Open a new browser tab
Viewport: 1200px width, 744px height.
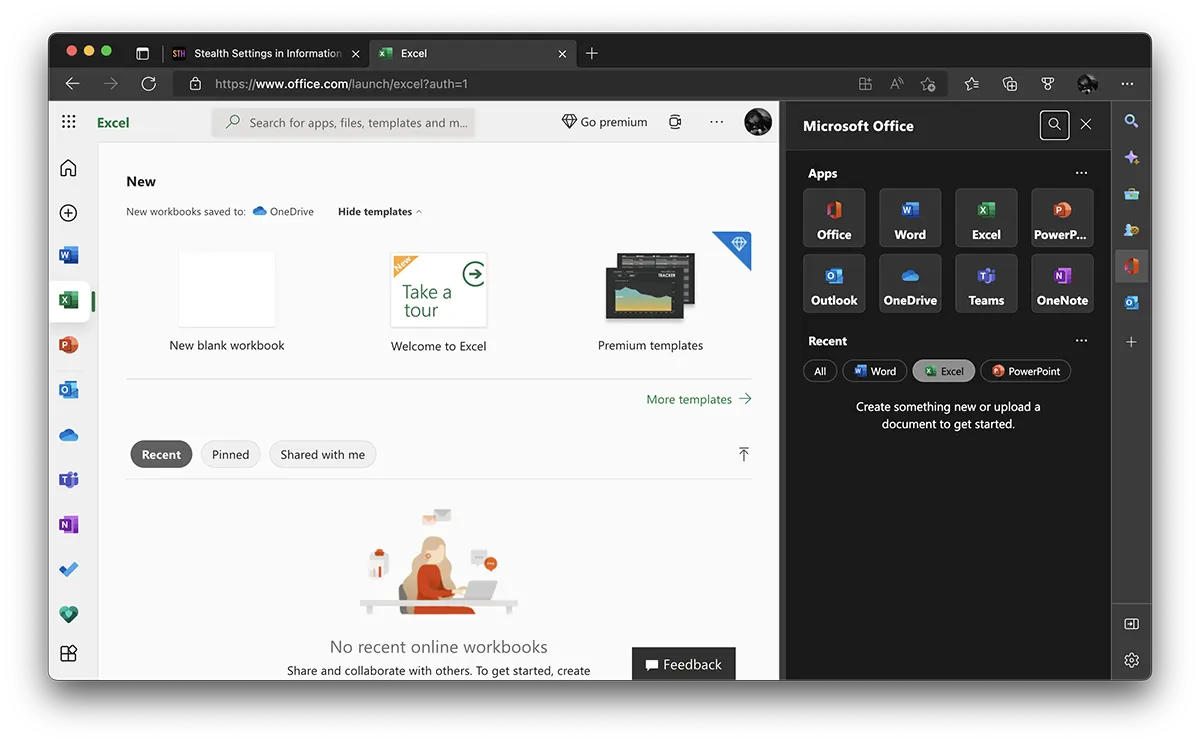[x=592, y=53]
